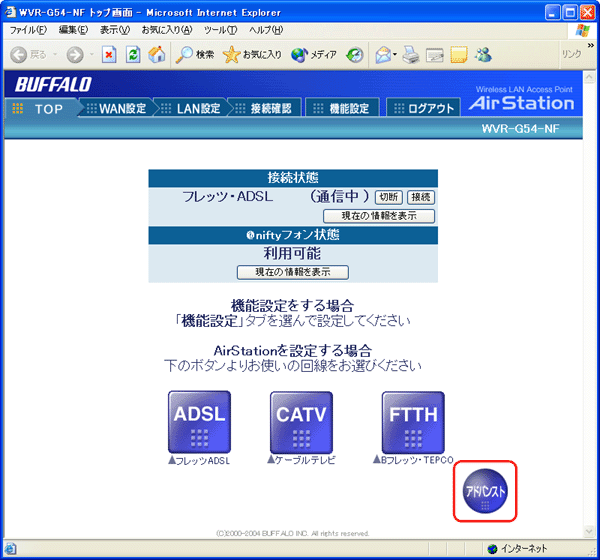The width and height of the screenshot is (600, 560).
Task: Open the アドバンスト advanced round button
Action: (x=485, y=491)
